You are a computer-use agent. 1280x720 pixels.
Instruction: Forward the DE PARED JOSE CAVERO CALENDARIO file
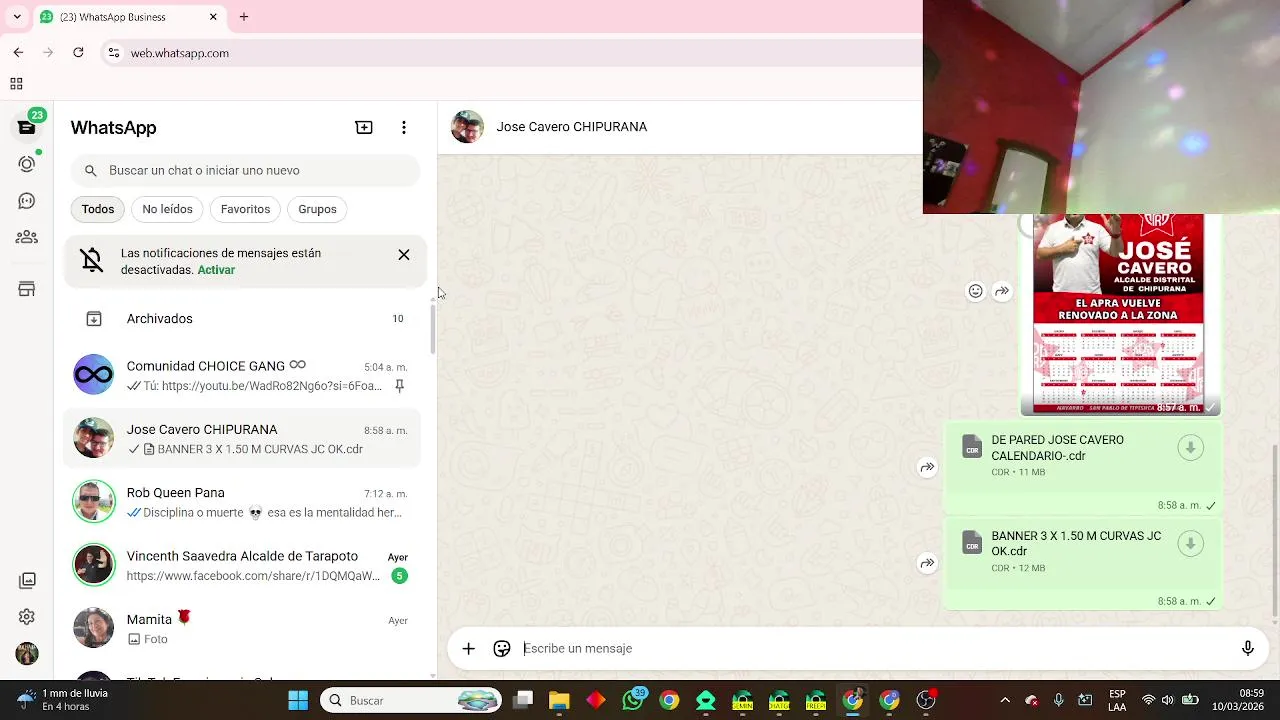tap(928, 467)
